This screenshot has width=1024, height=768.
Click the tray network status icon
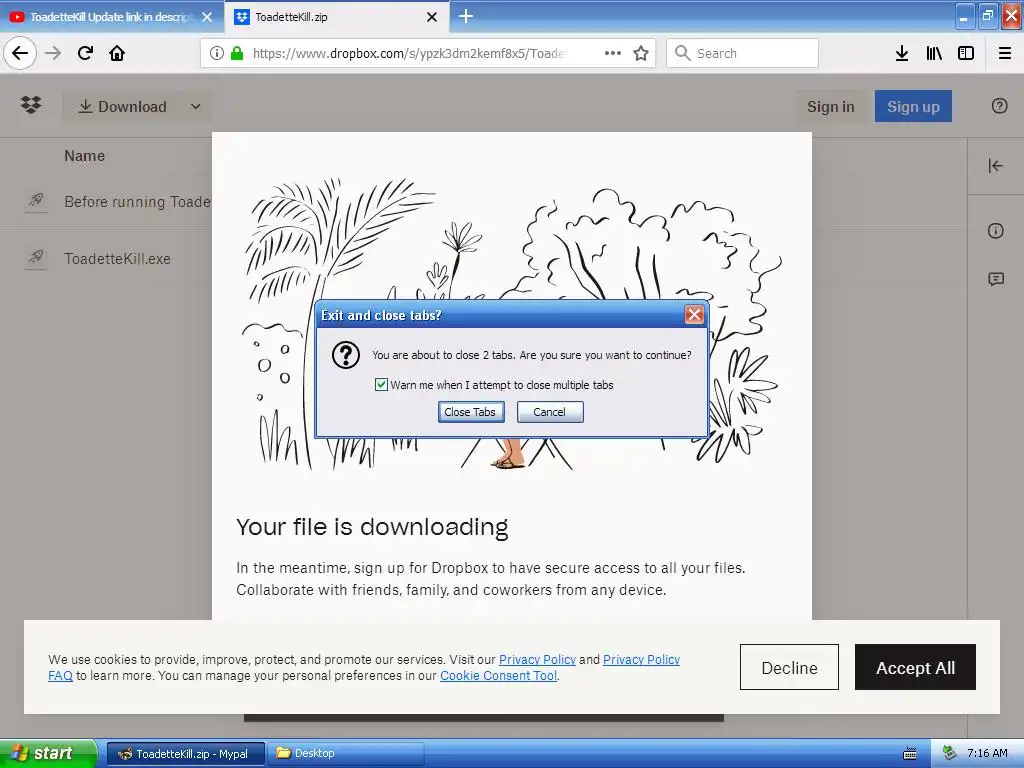pos(949,753)
